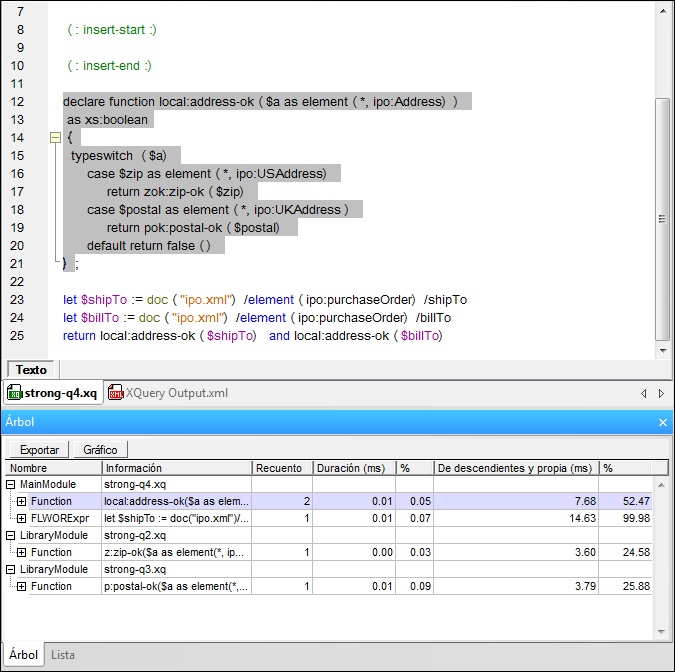This screenshot has height=672, width=675.
Task: Open the Gráfico view button
Action: point(100,450)
